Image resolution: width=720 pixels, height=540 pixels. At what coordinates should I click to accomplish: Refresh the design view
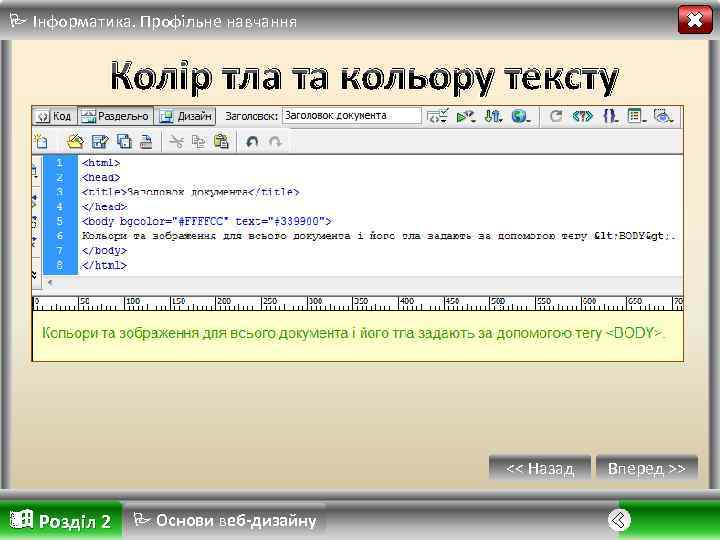pyautogui.click(x=556, y=116)
